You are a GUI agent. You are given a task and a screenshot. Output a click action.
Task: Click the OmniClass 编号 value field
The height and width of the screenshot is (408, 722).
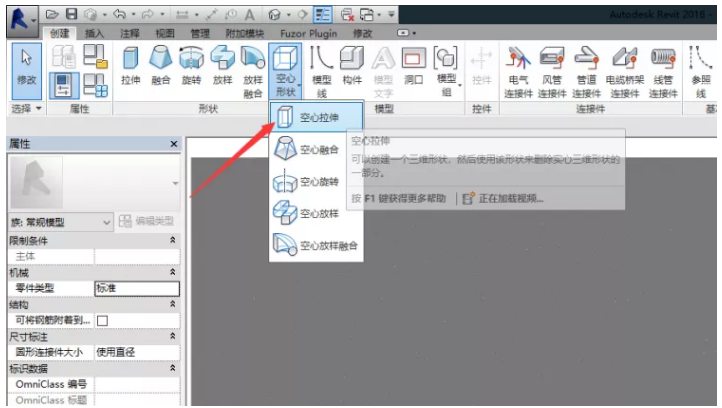[x=137, y=384]
